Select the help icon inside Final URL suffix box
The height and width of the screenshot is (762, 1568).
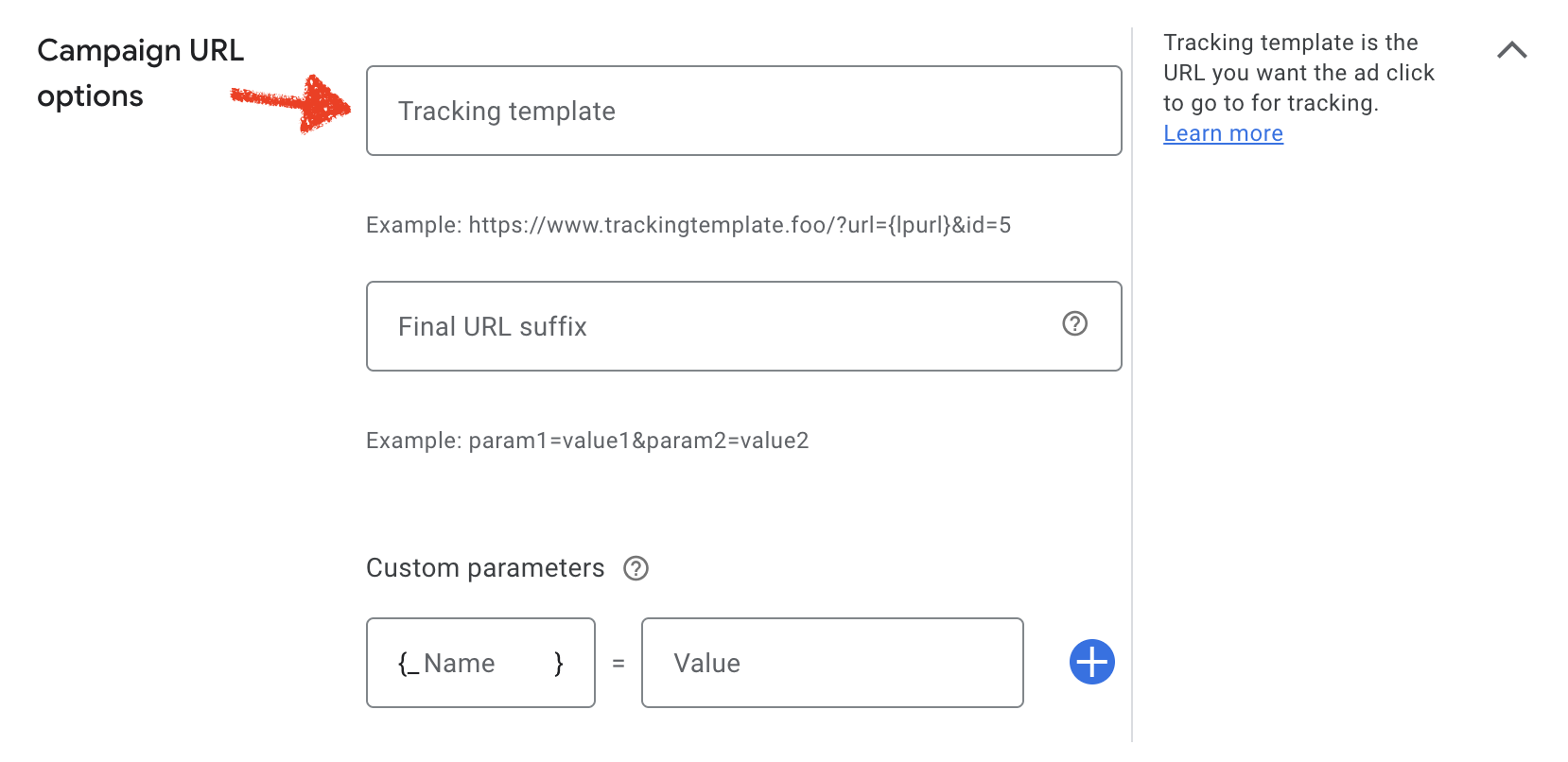(x=1073, y=325)
